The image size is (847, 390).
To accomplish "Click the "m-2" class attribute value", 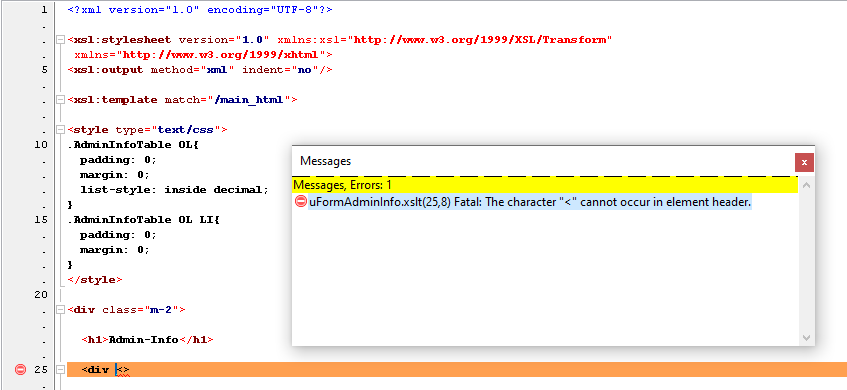I will [x=161, y=310].
